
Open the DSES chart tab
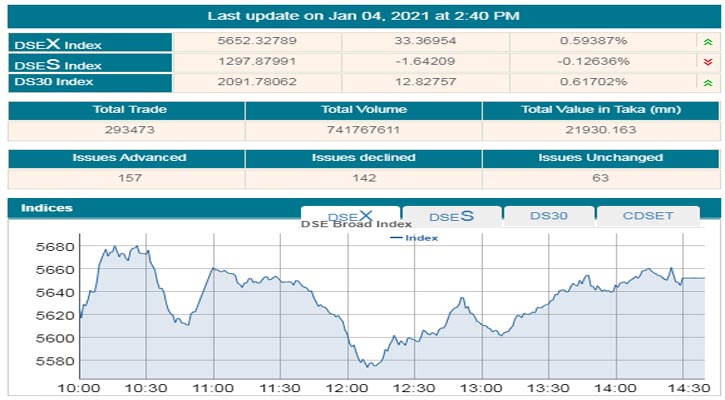pyautogui.click(x=451, y=216)
